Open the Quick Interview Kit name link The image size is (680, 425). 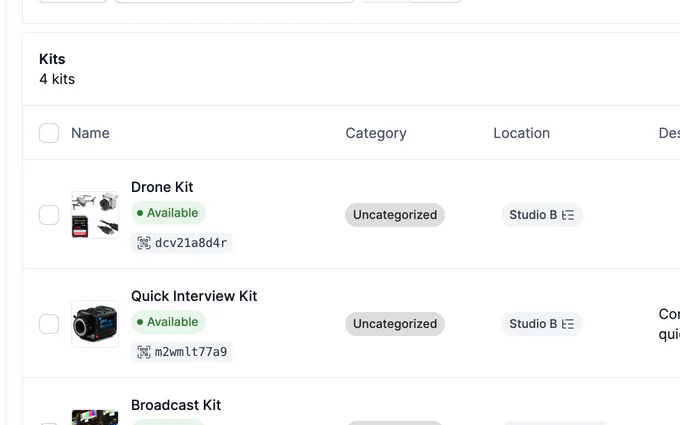pyautogui.click(x=194, y=296)
